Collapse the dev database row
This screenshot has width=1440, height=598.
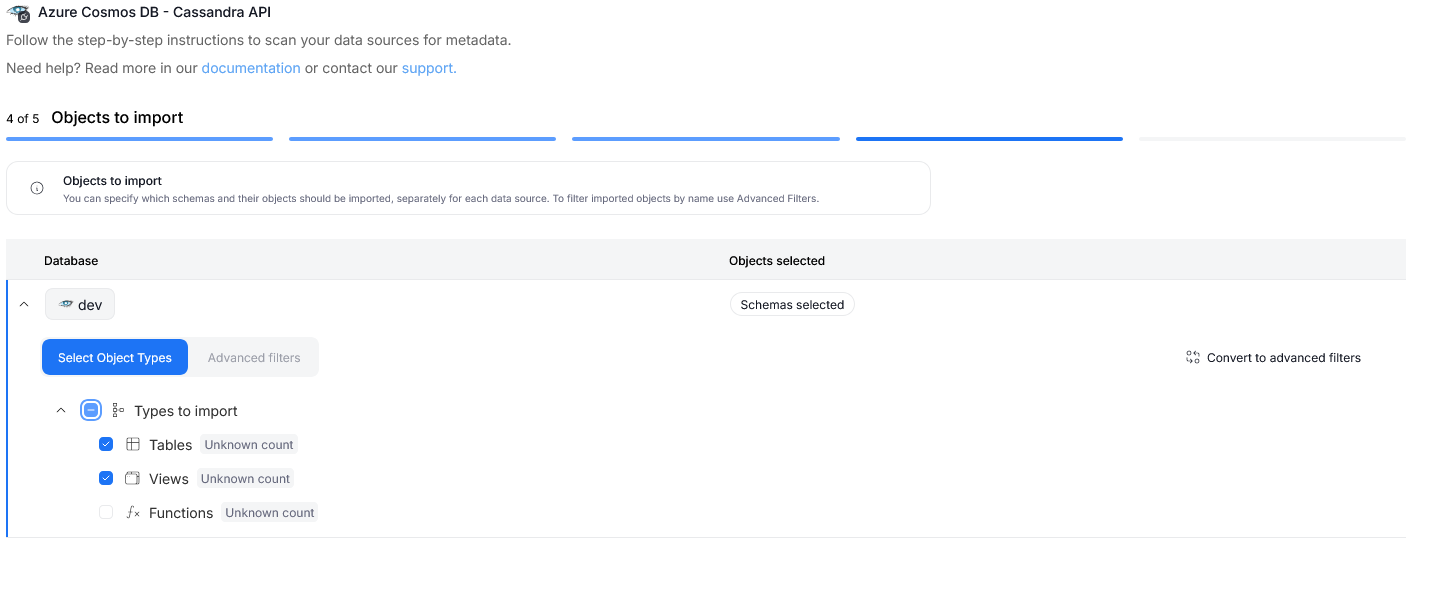(24, 304)
